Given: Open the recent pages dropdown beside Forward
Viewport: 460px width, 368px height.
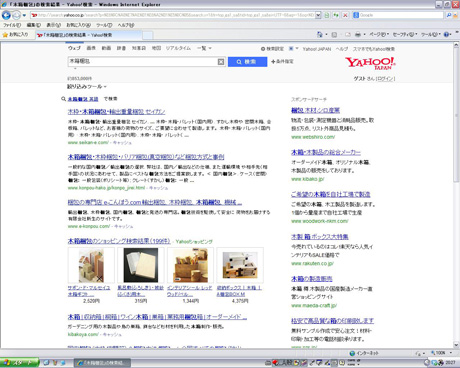Looking at the screenshot, I should pyautogui.click(x=24, y=15).
